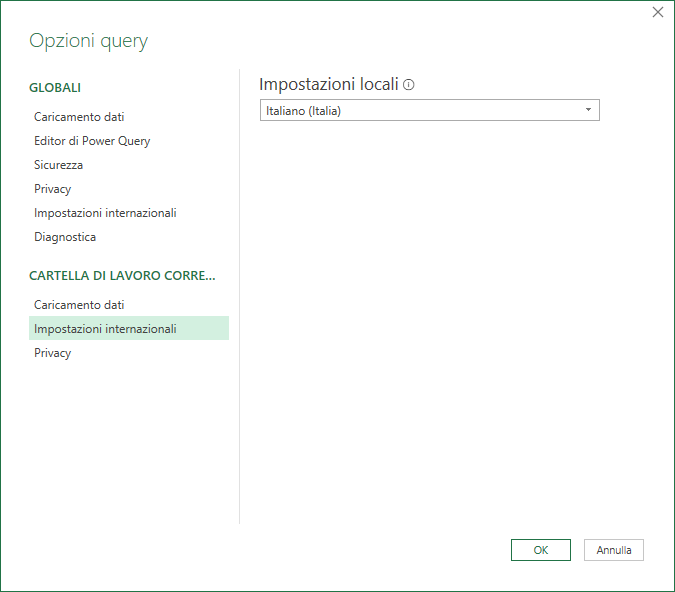Open Privacy under GLOBALI section
The height and width of the screenshot is (592, 675).
click(53, 189)
